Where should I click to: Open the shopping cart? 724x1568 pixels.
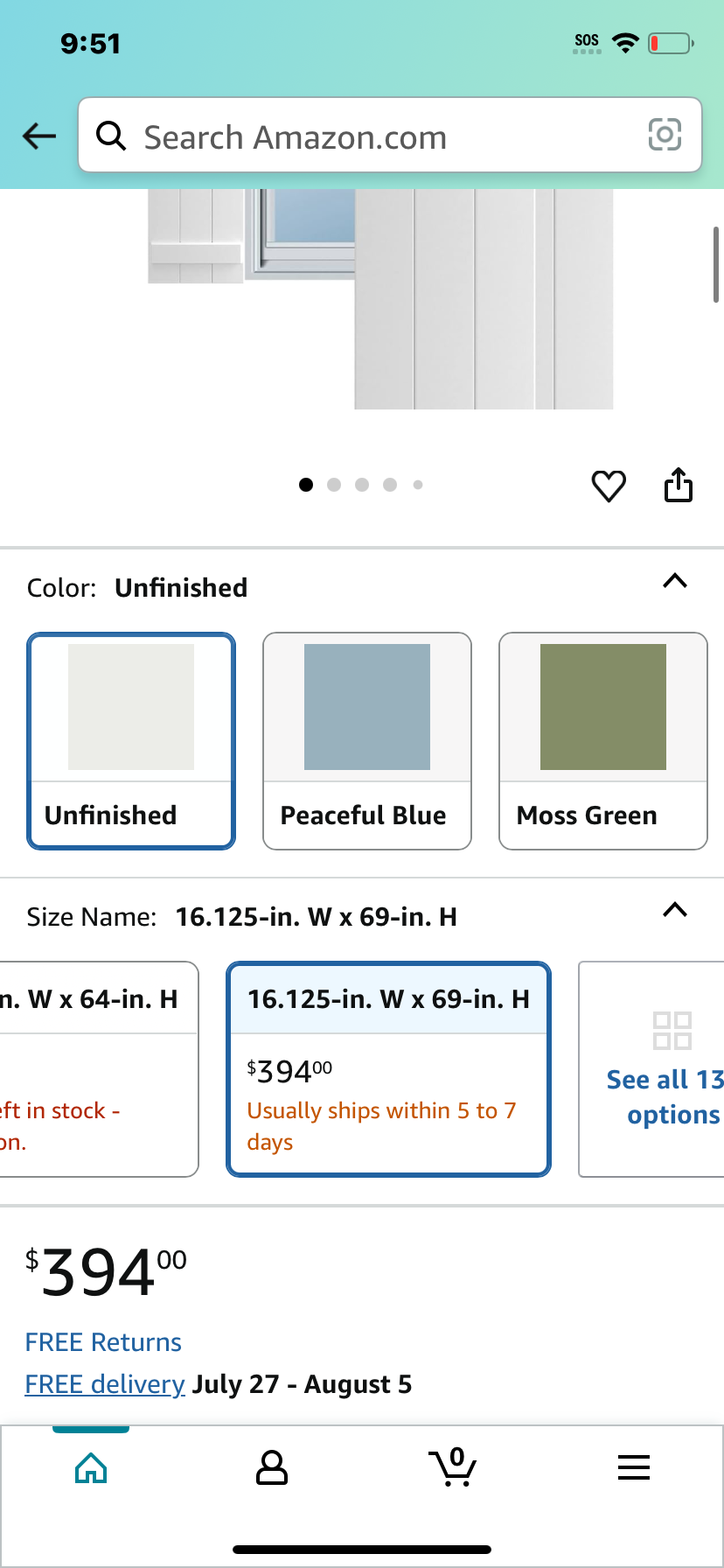453,1467
